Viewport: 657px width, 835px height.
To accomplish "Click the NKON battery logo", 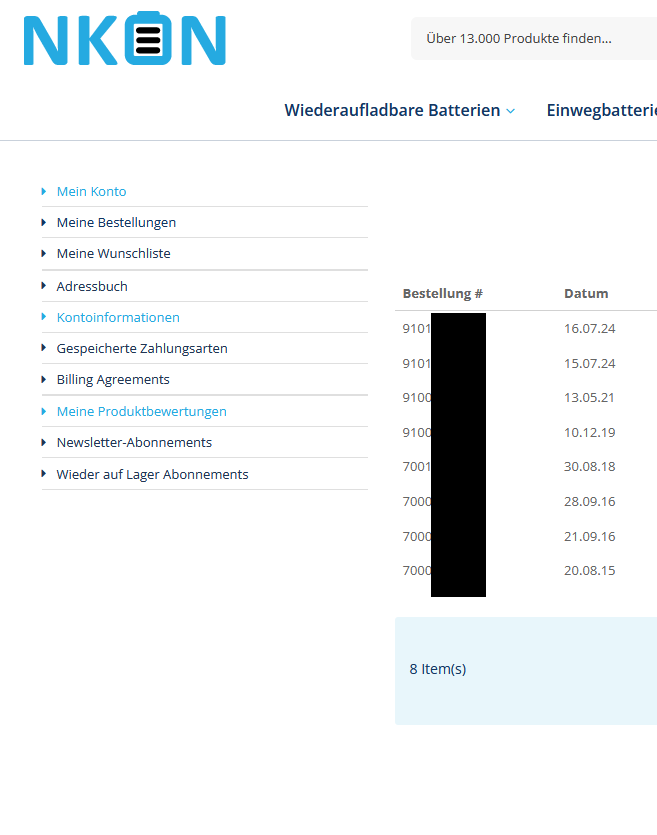I will pyautogui.click(x=125, y=40).
